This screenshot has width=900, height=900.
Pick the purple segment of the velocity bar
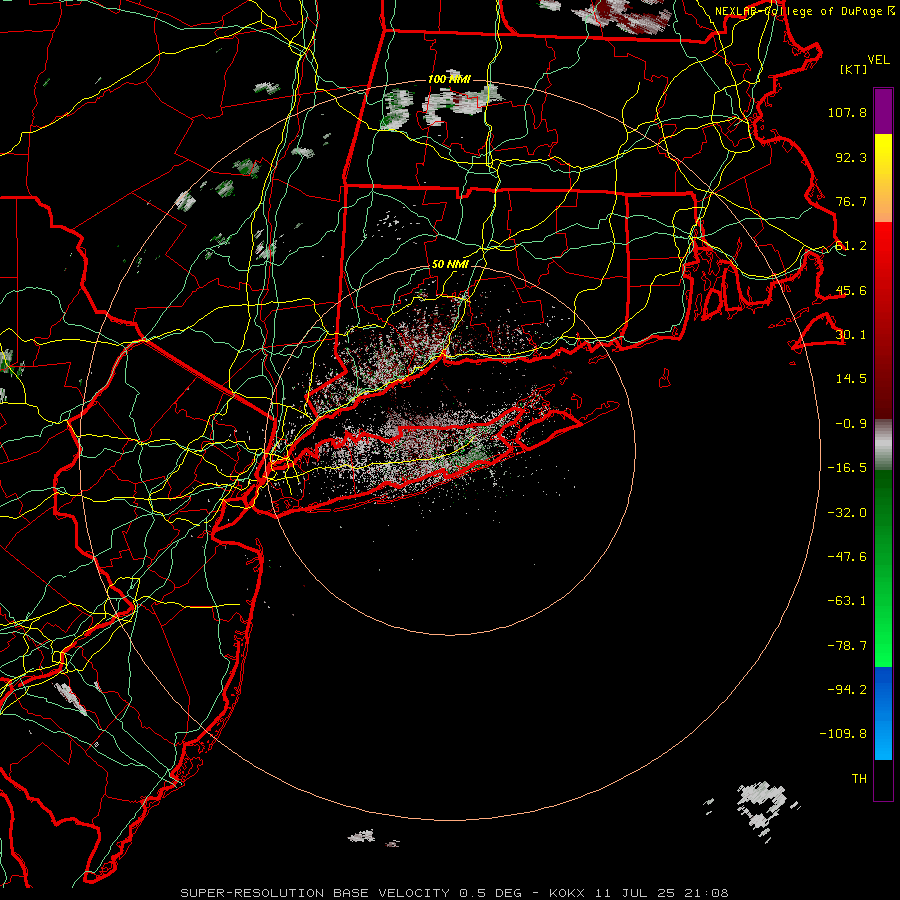click(x=883, y=111)
